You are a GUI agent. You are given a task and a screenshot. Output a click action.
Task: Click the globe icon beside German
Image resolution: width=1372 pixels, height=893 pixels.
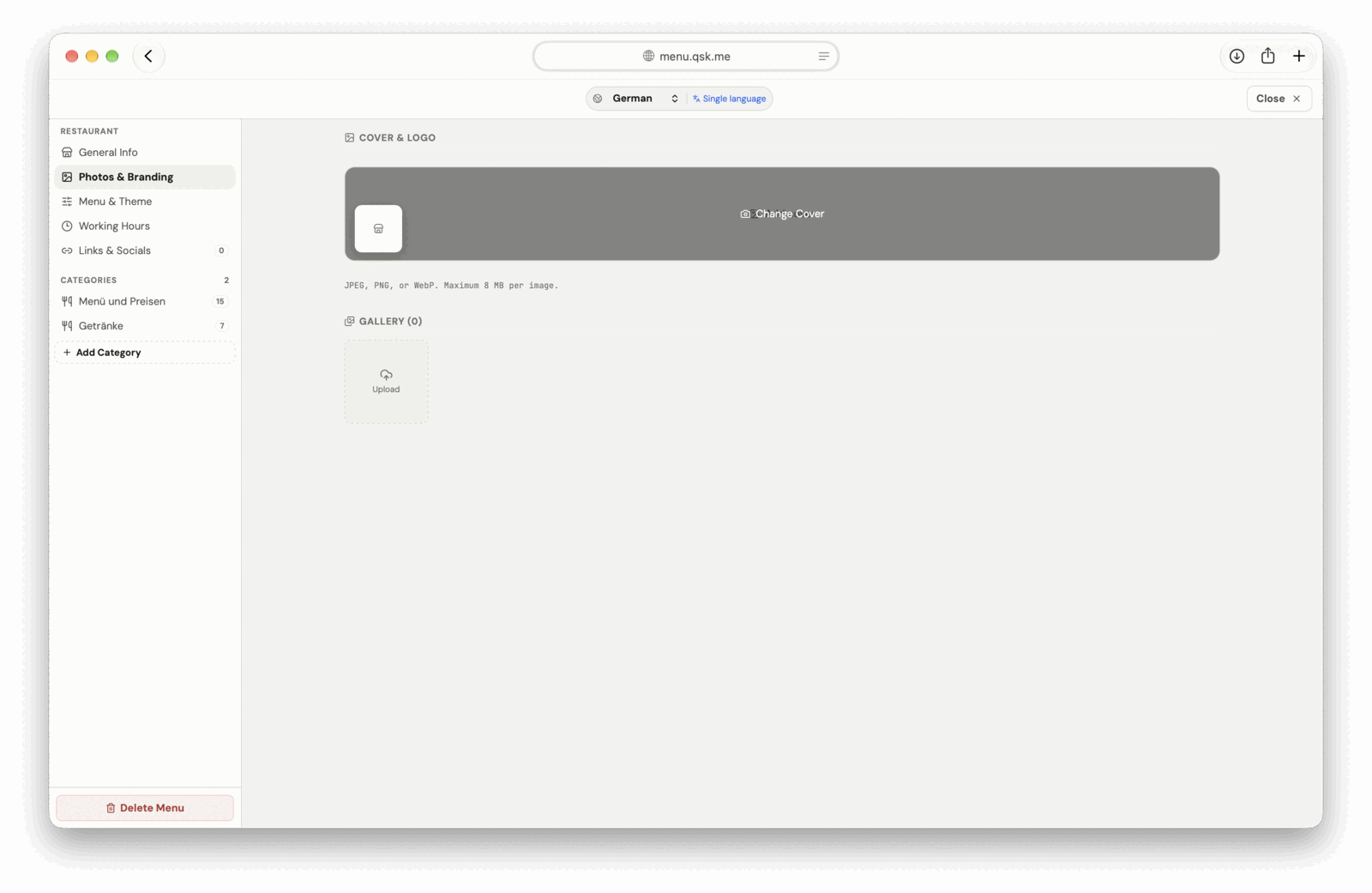point(598,99)
